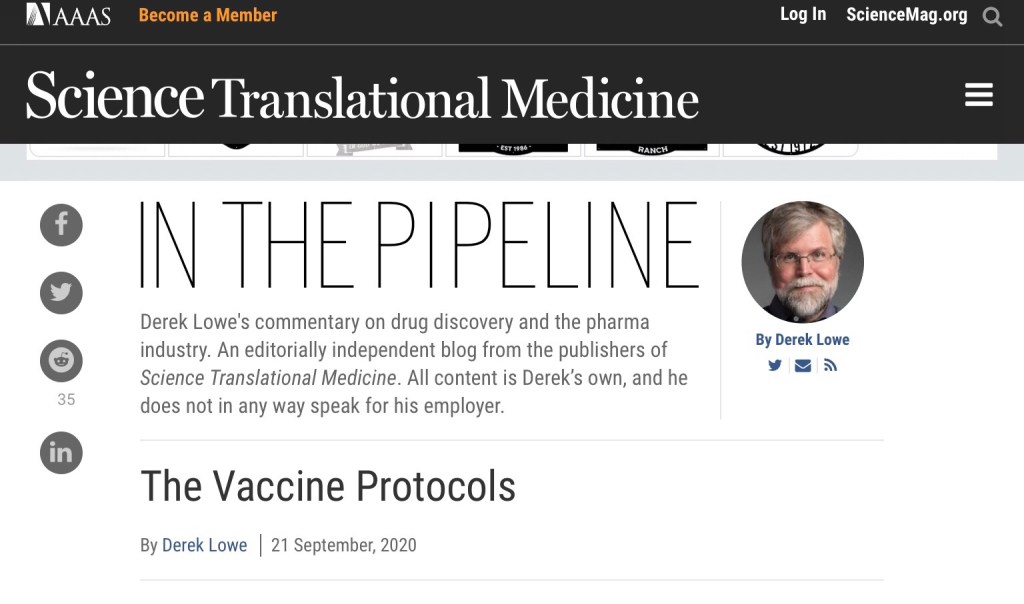Screen dimensions: 1024x604
Task: Click the author's portrait photo
Action: 802,261
